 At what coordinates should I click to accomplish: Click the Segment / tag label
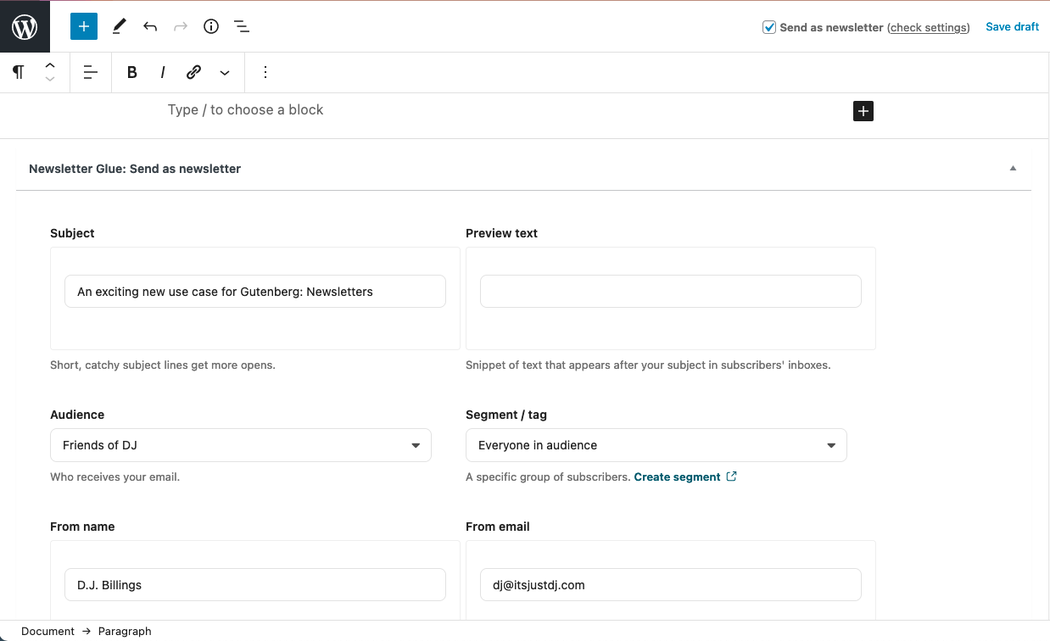tap(506, 415)
